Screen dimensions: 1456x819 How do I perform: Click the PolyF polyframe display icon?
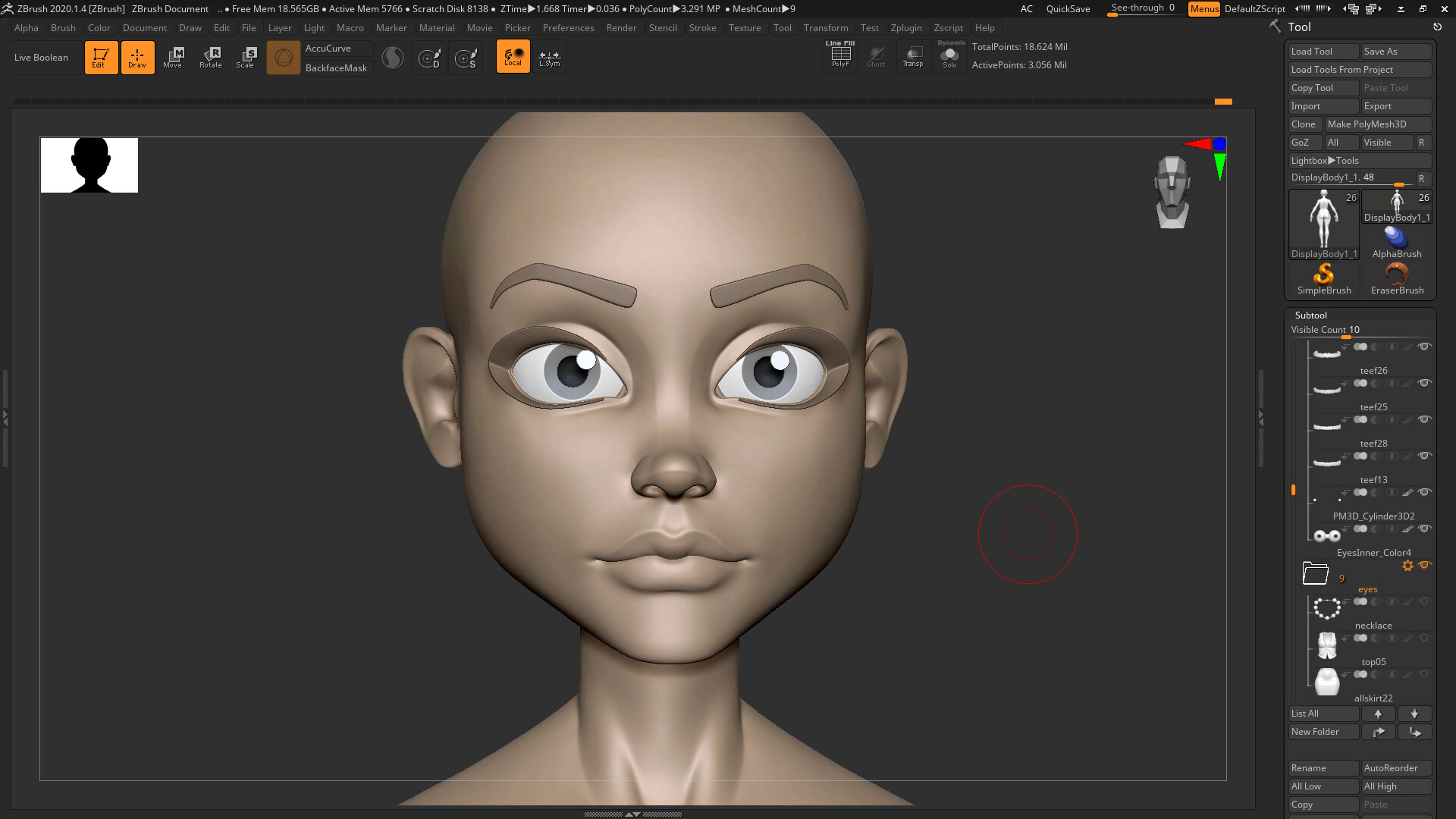point(840,55)
